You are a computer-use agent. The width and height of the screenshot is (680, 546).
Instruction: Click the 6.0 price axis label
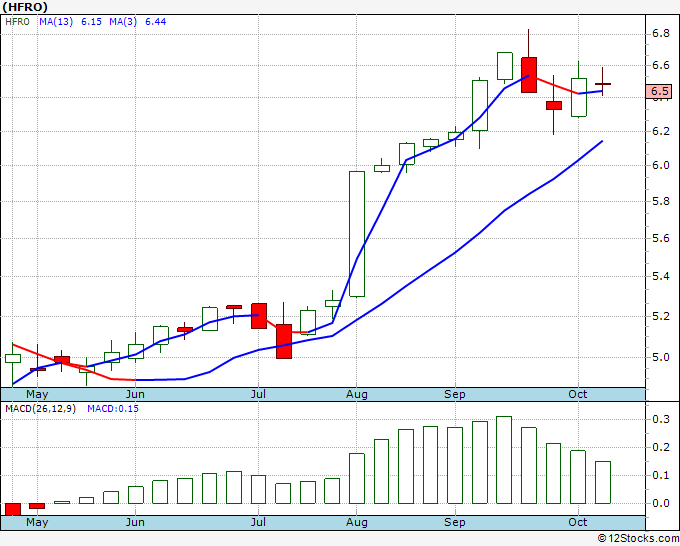(660, 165)
